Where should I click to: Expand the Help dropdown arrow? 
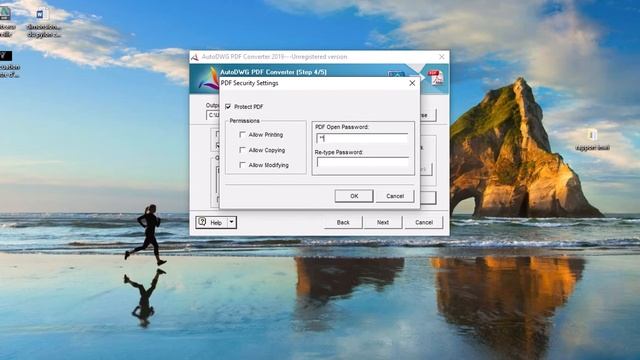(231, 222)
